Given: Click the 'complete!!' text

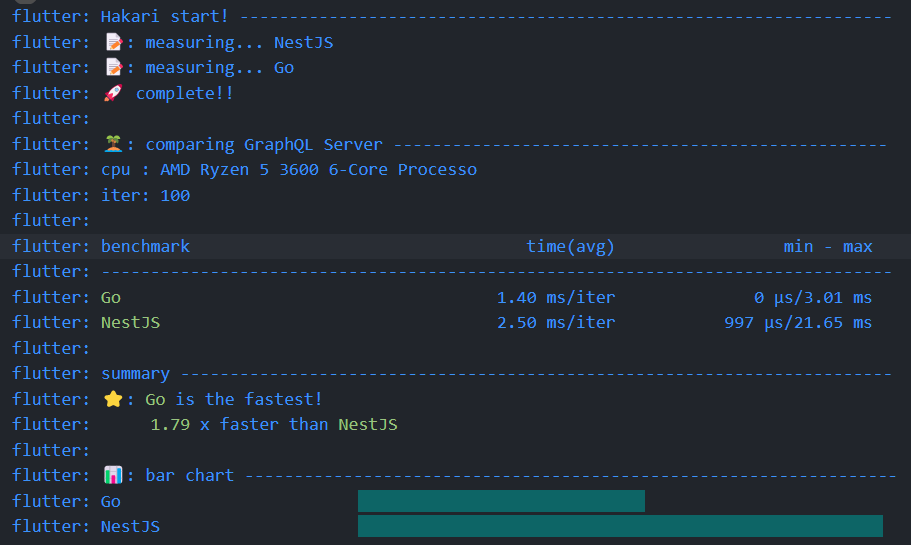Looking at the screenshot, I should click(184, 94).
